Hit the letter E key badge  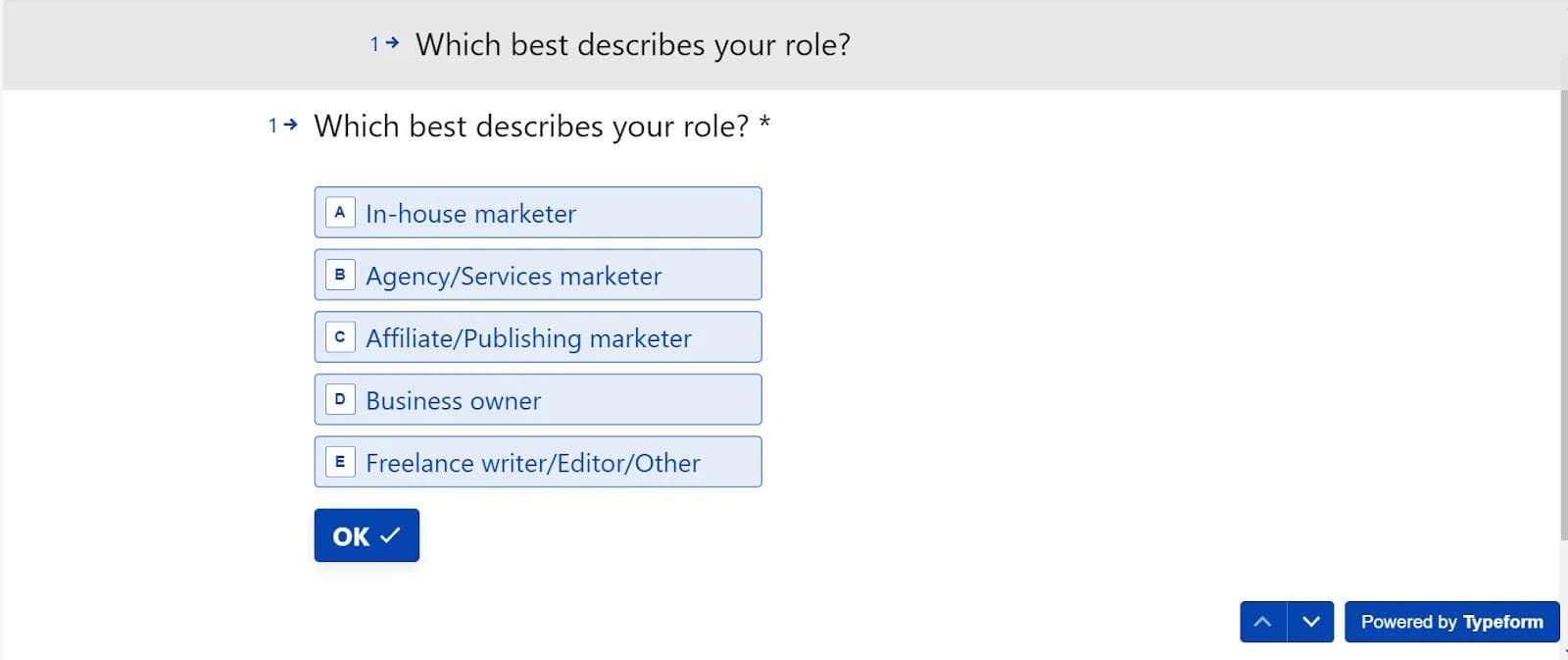coord(340,462)
